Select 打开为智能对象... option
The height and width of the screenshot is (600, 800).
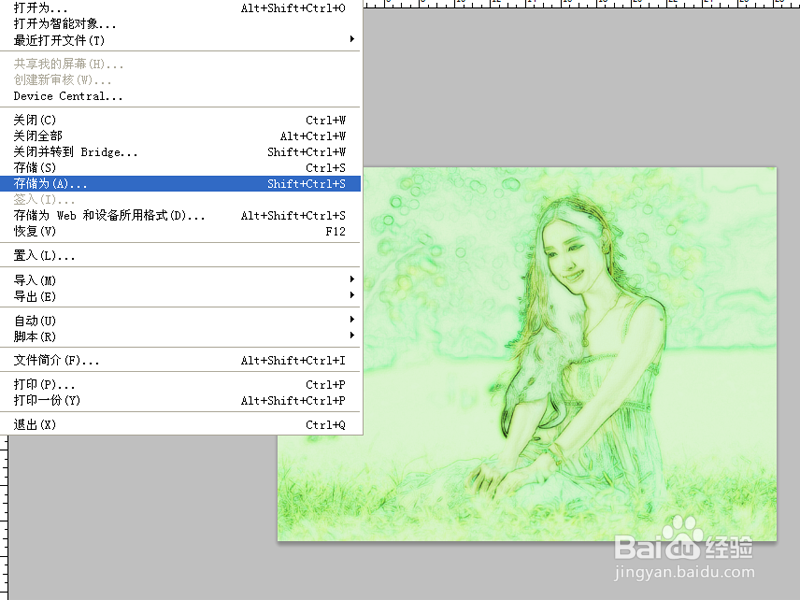[180, 24]
